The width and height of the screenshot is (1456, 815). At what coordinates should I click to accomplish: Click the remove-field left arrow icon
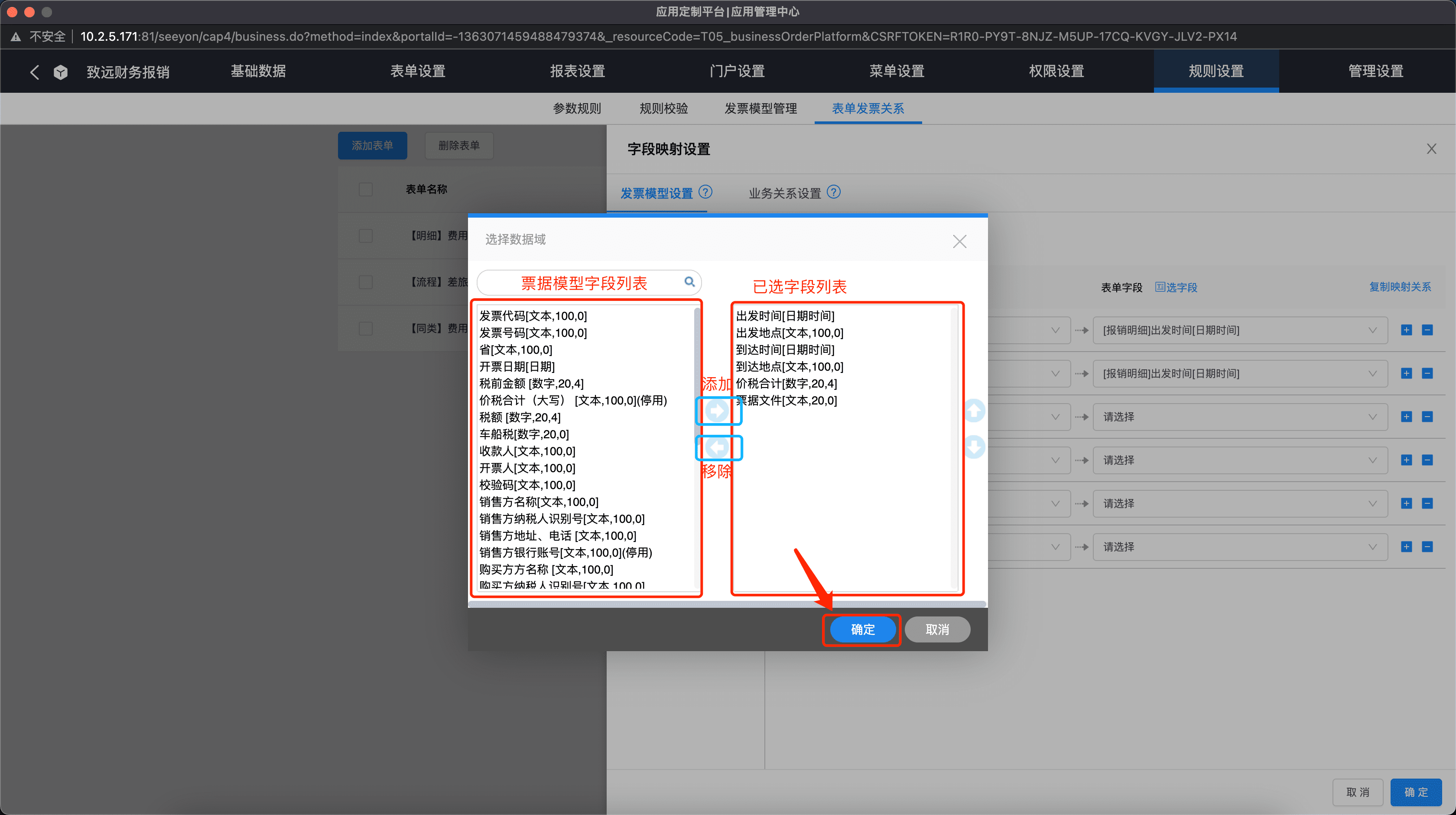[x=717, y=447]
